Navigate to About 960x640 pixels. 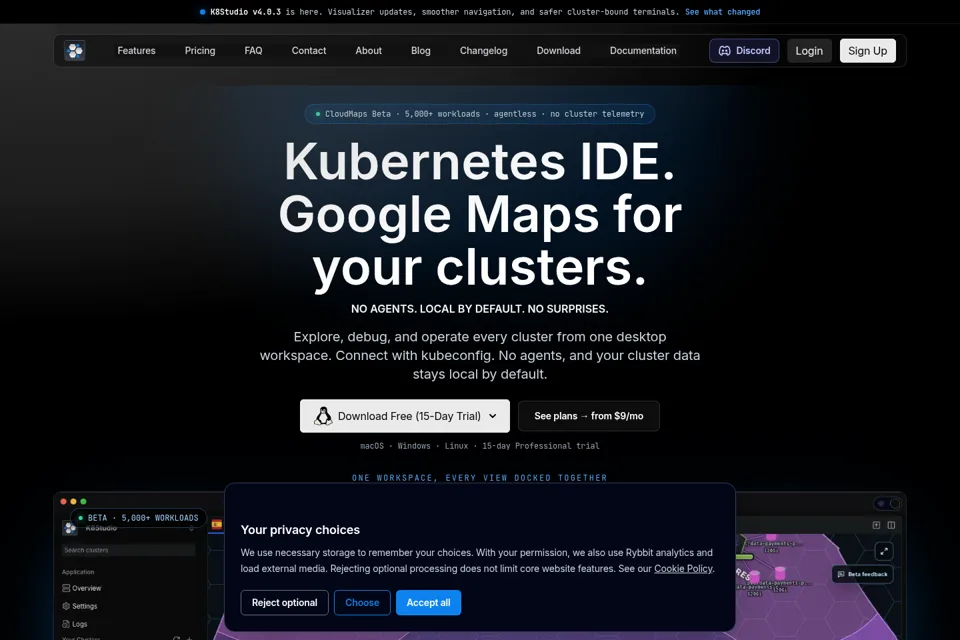click(x=369, y=51)
